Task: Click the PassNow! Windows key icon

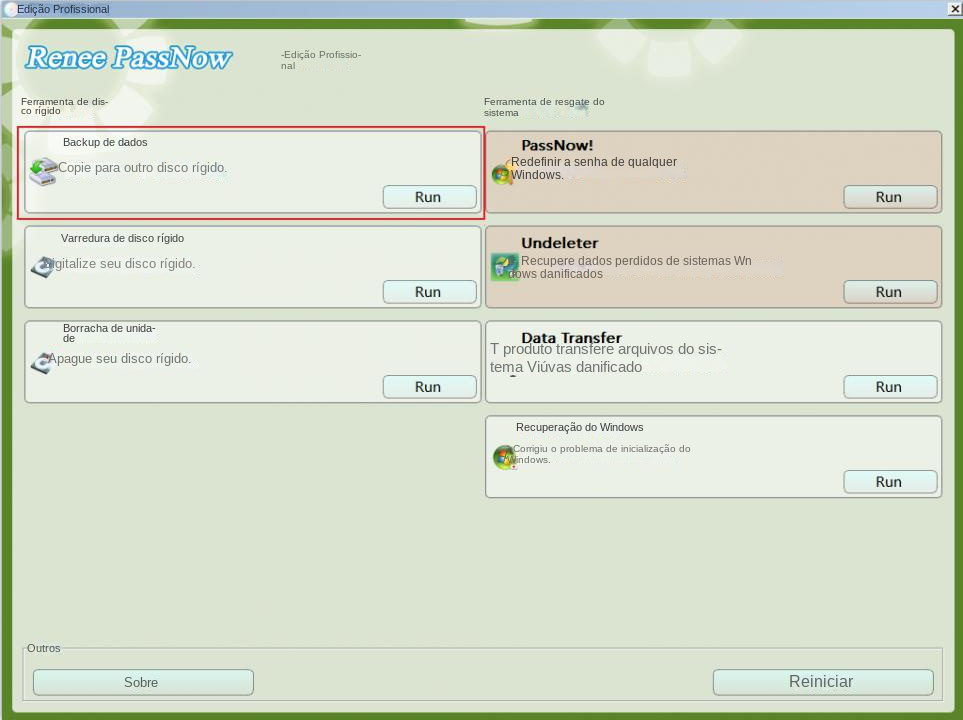Action: (x=502, y=174)
